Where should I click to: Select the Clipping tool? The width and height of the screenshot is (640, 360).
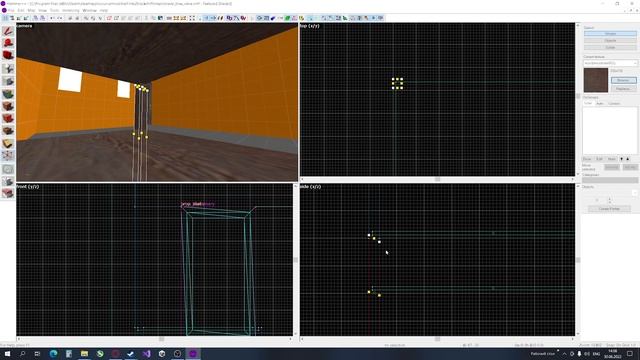coord(8,143)
